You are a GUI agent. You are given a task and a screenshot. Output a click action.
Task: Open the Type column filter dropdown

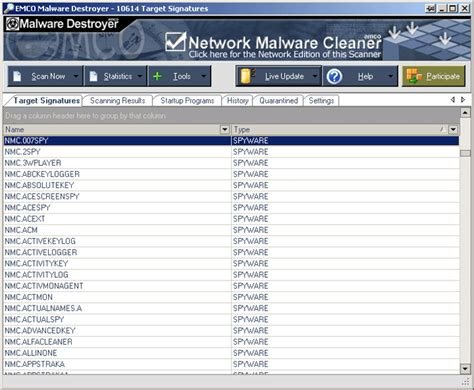coord(453,129)
